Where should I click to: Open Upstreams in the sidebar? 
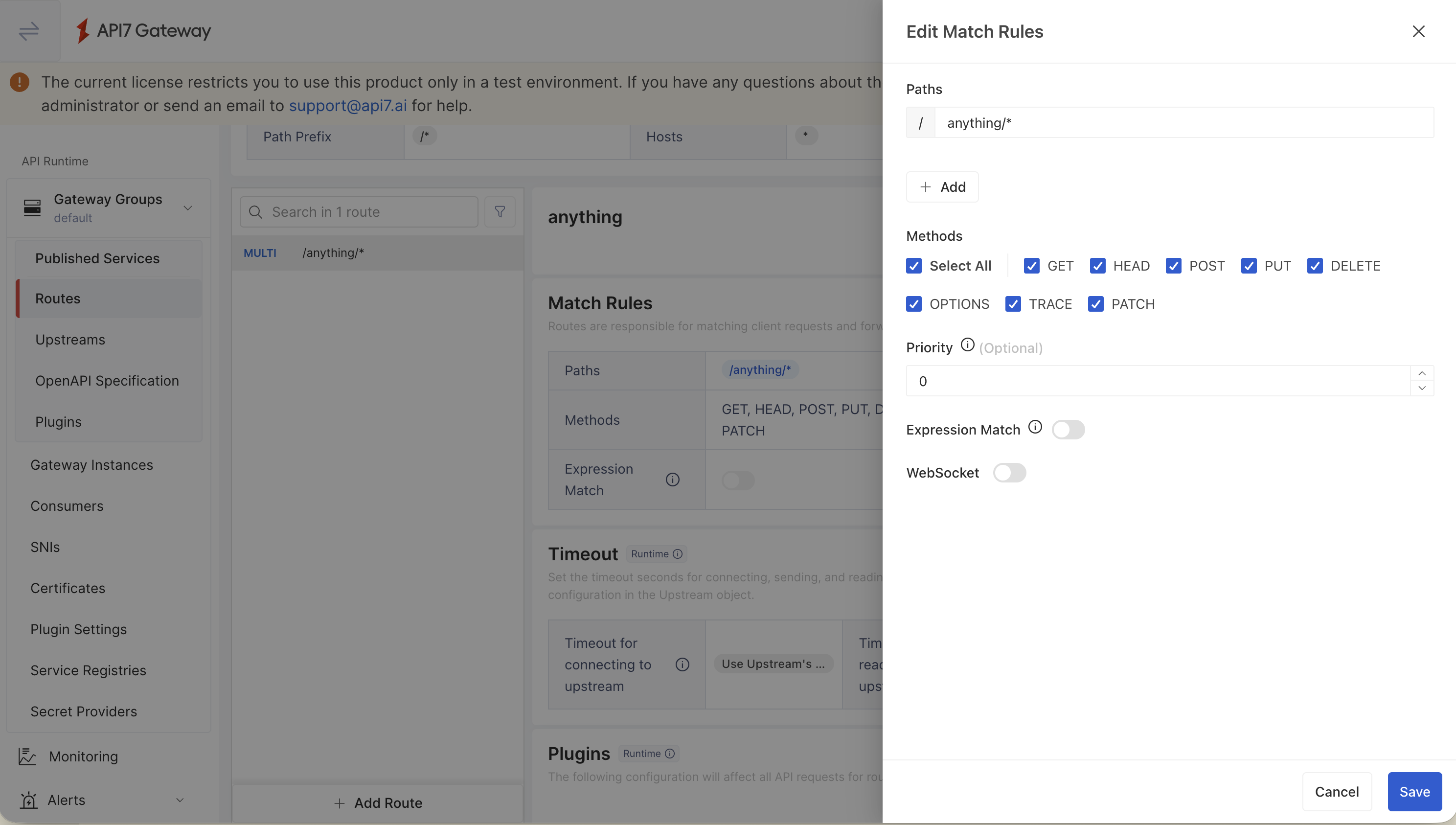(x=70, y=340)
